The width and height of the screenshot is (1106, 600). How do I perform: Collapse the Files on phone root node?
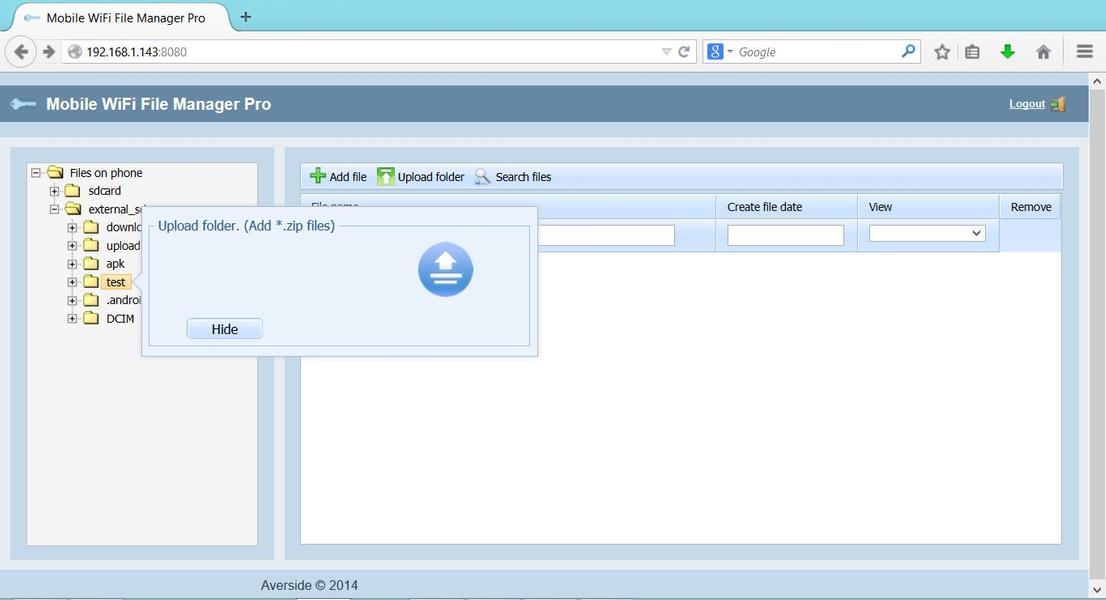point(36,173)
